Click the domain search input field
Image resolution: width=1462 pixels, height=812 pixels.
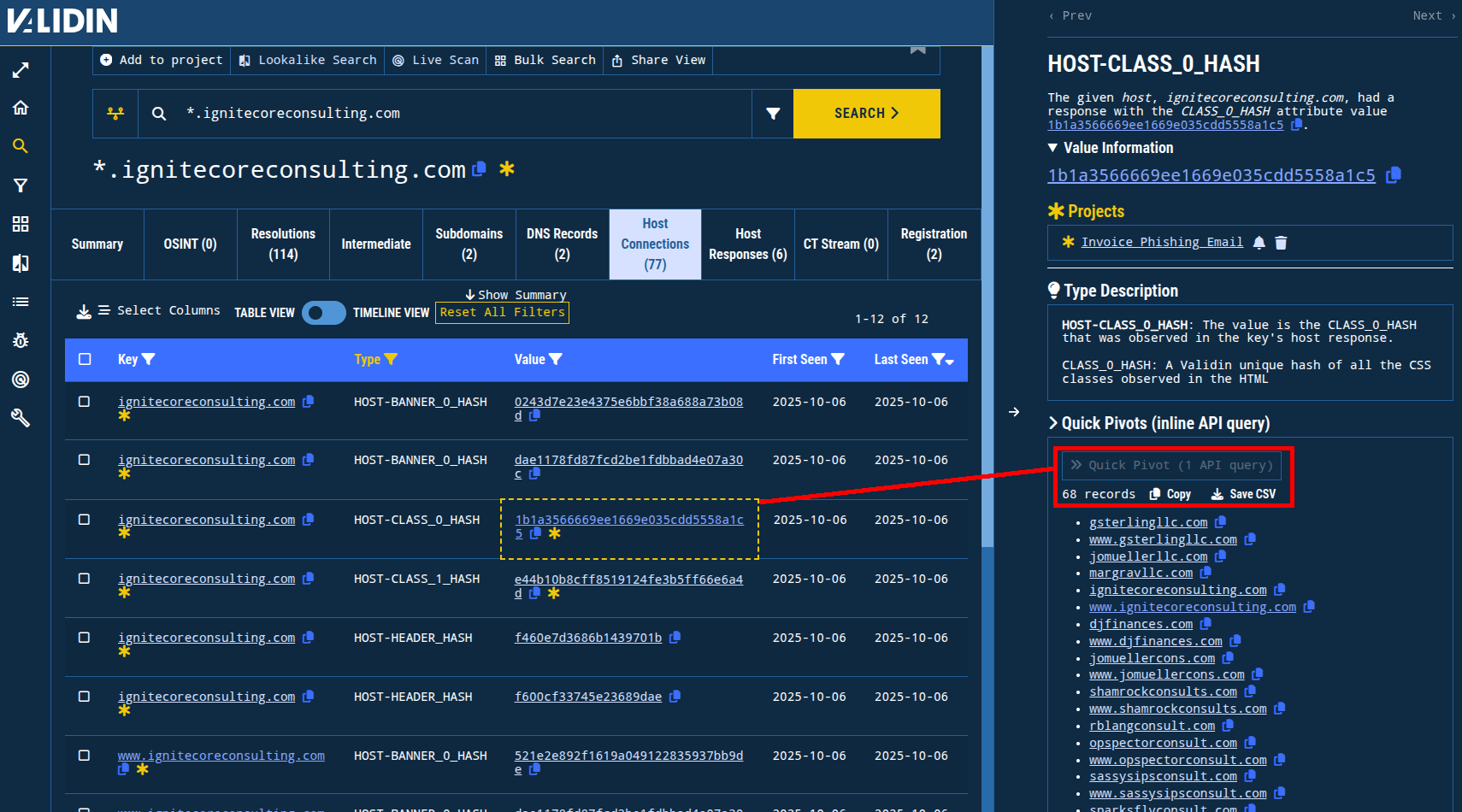pyautogui.click(x=462, y=114)
